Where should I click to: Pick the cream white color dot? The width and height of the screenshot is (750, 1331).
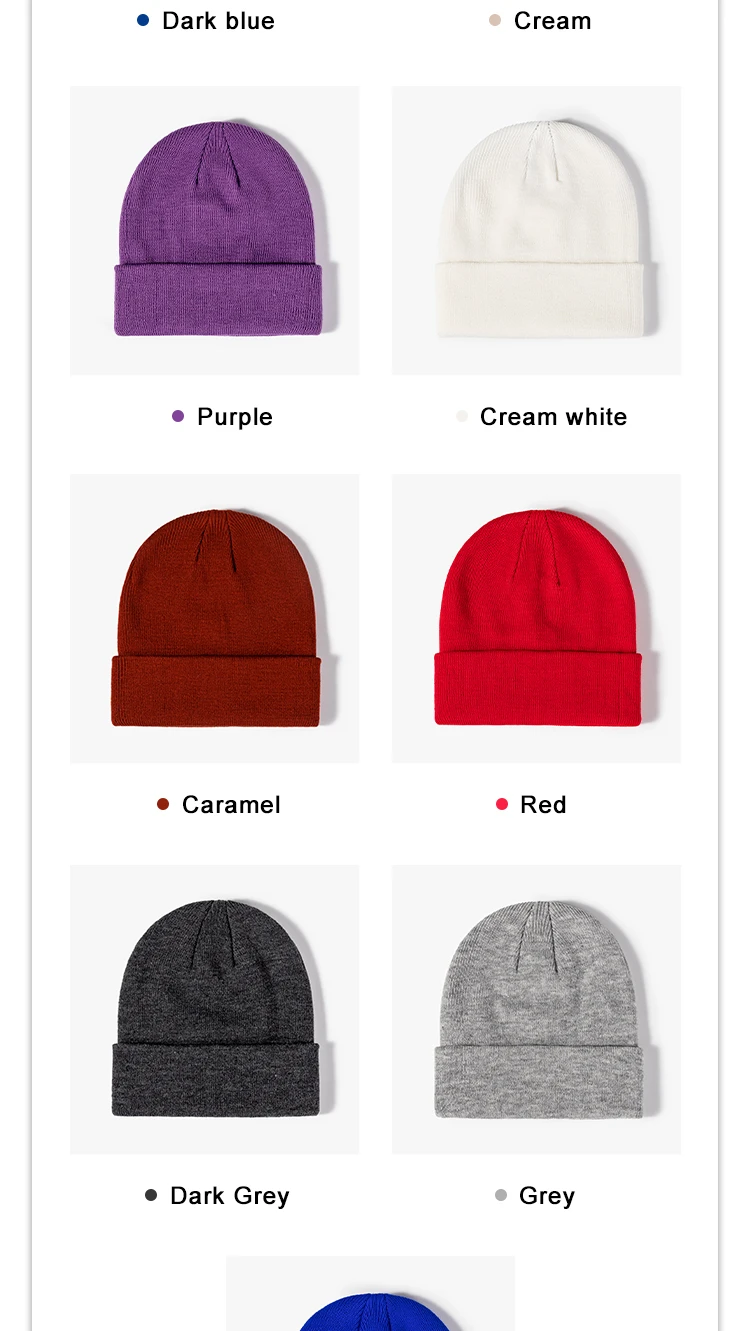(x=462, y=416)
